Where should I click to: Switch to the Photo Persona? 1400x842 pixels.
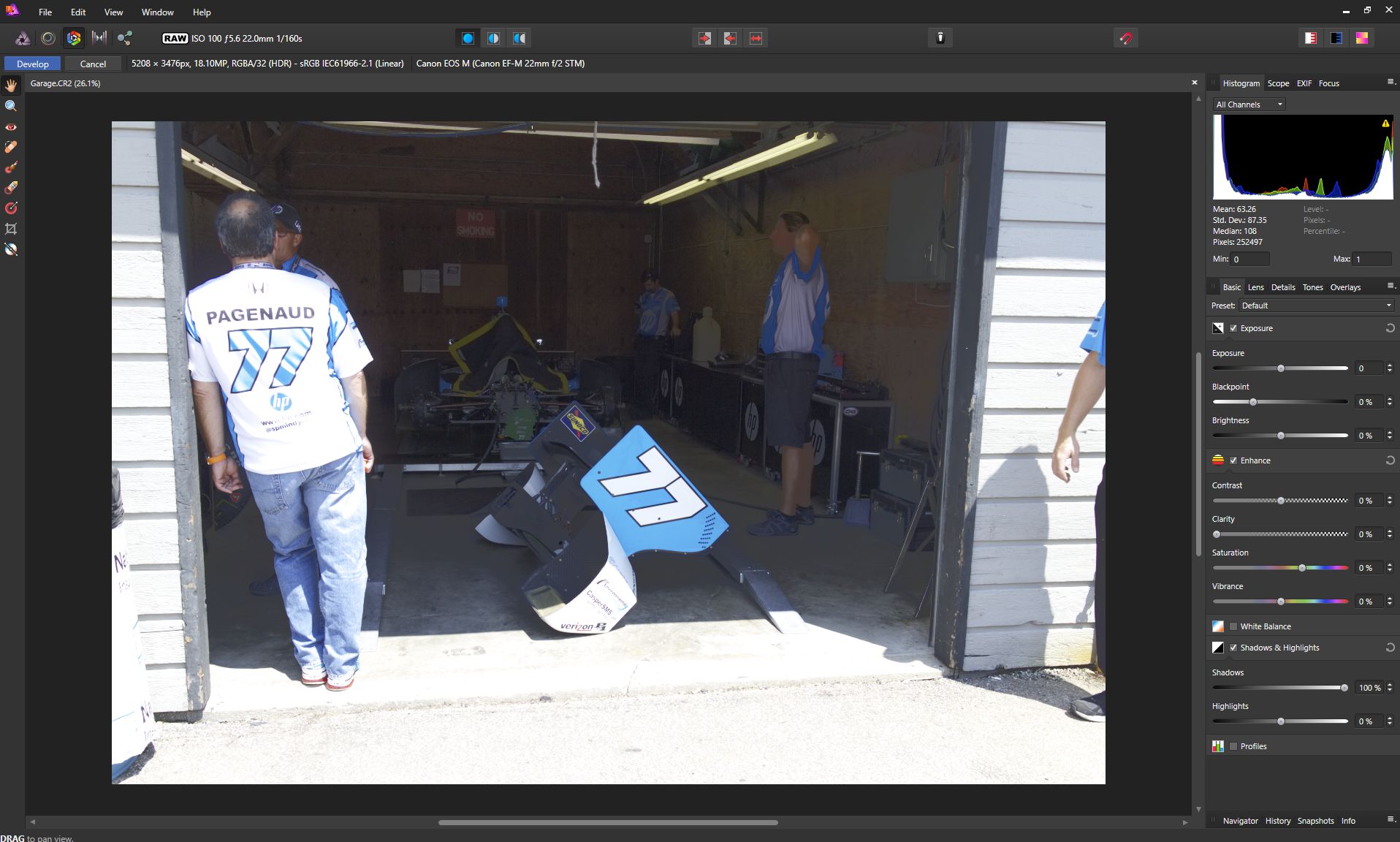(x=23, y=38)
